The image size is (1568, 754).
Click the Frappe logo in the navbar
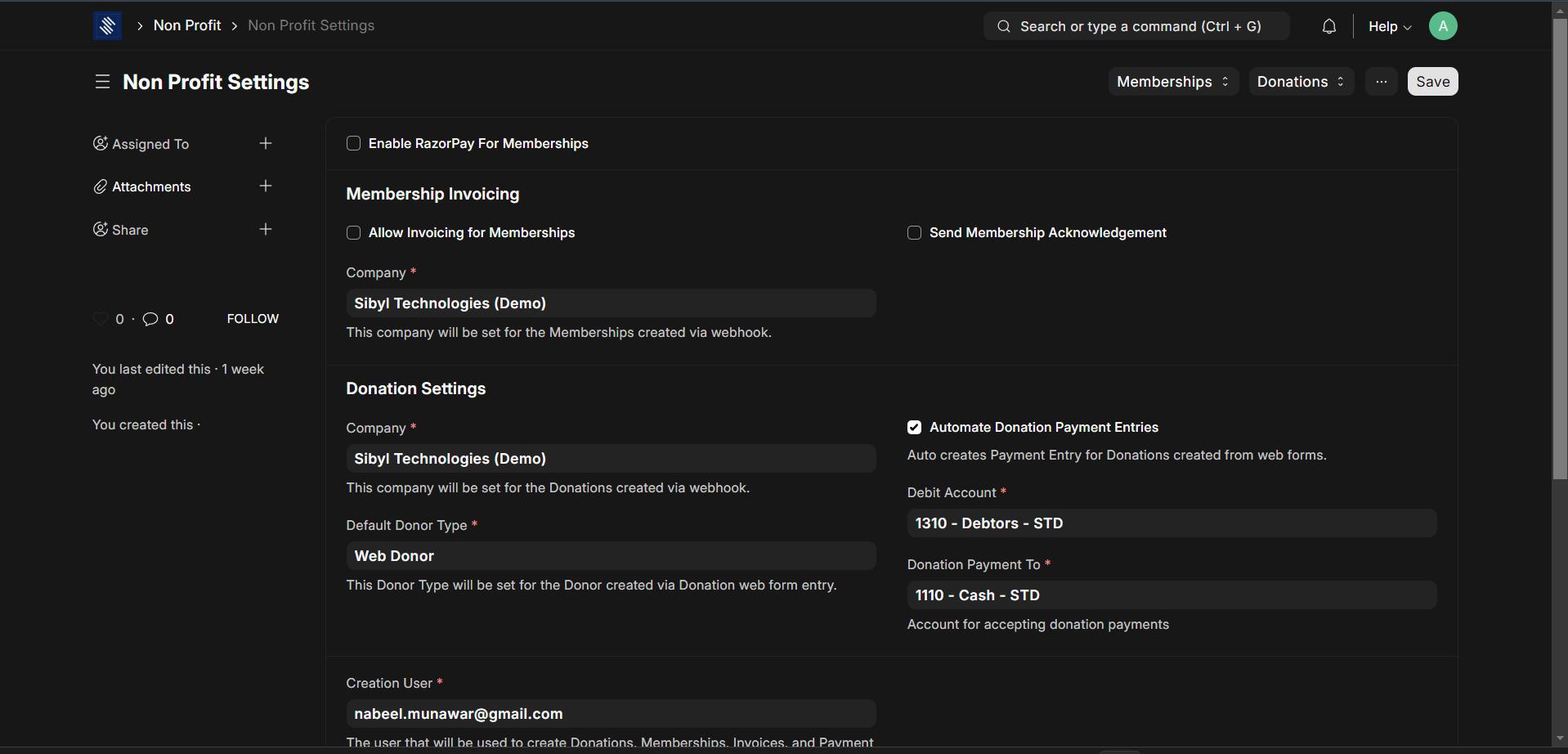pos(107,25)
